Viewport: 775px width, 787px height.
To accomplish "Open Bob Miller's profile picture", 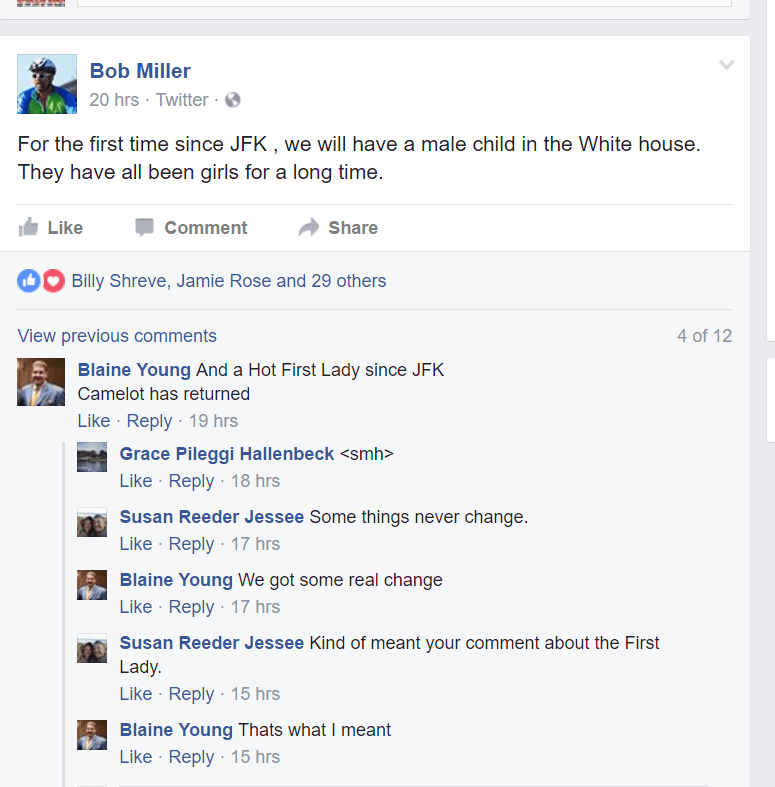I will 47,84.
